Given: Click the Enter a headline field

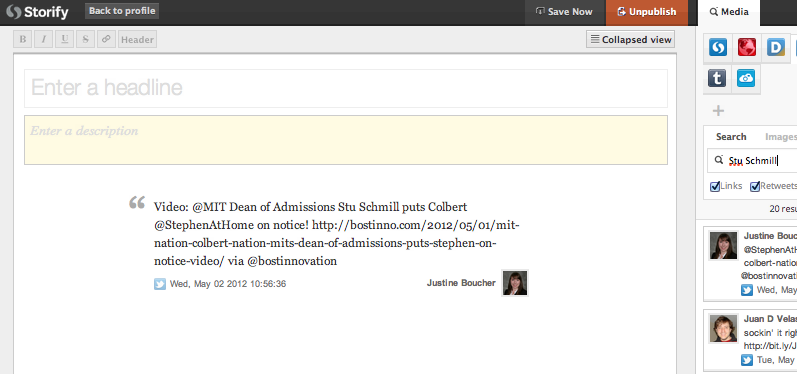Looking at the screenshot, I should pos(346,88).
